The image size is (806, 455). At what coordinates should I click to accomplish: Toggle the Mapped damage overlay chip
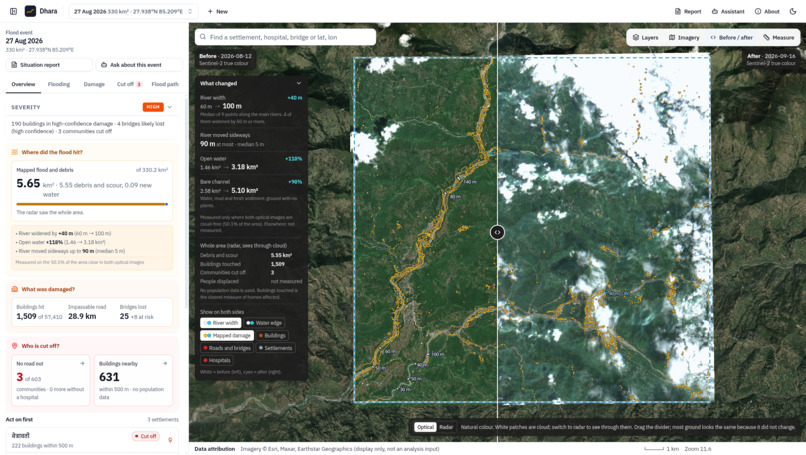coord(227,335)
